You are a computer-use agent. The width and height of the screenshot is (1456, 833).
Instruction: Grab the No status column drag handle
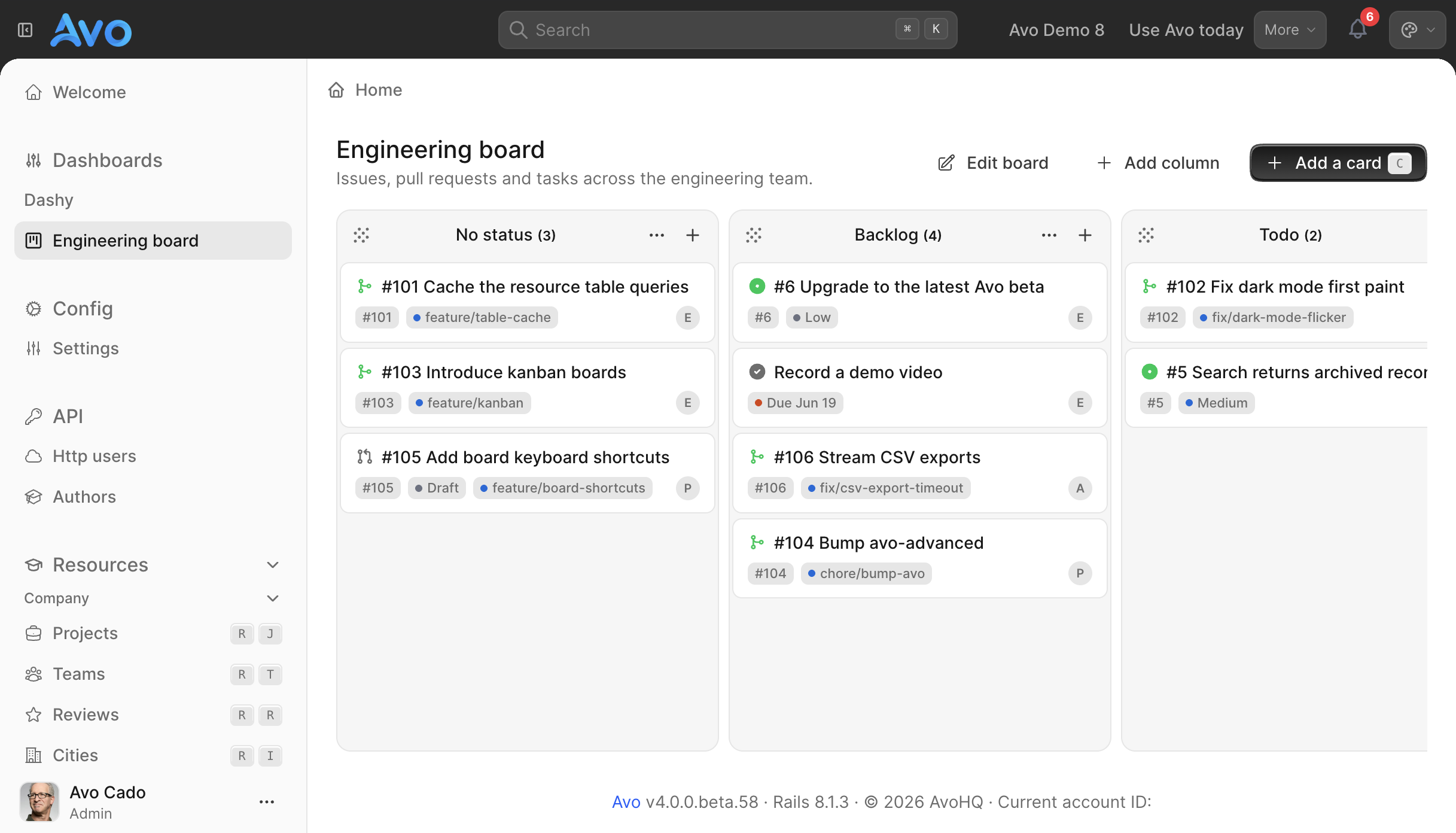point(361,235)
